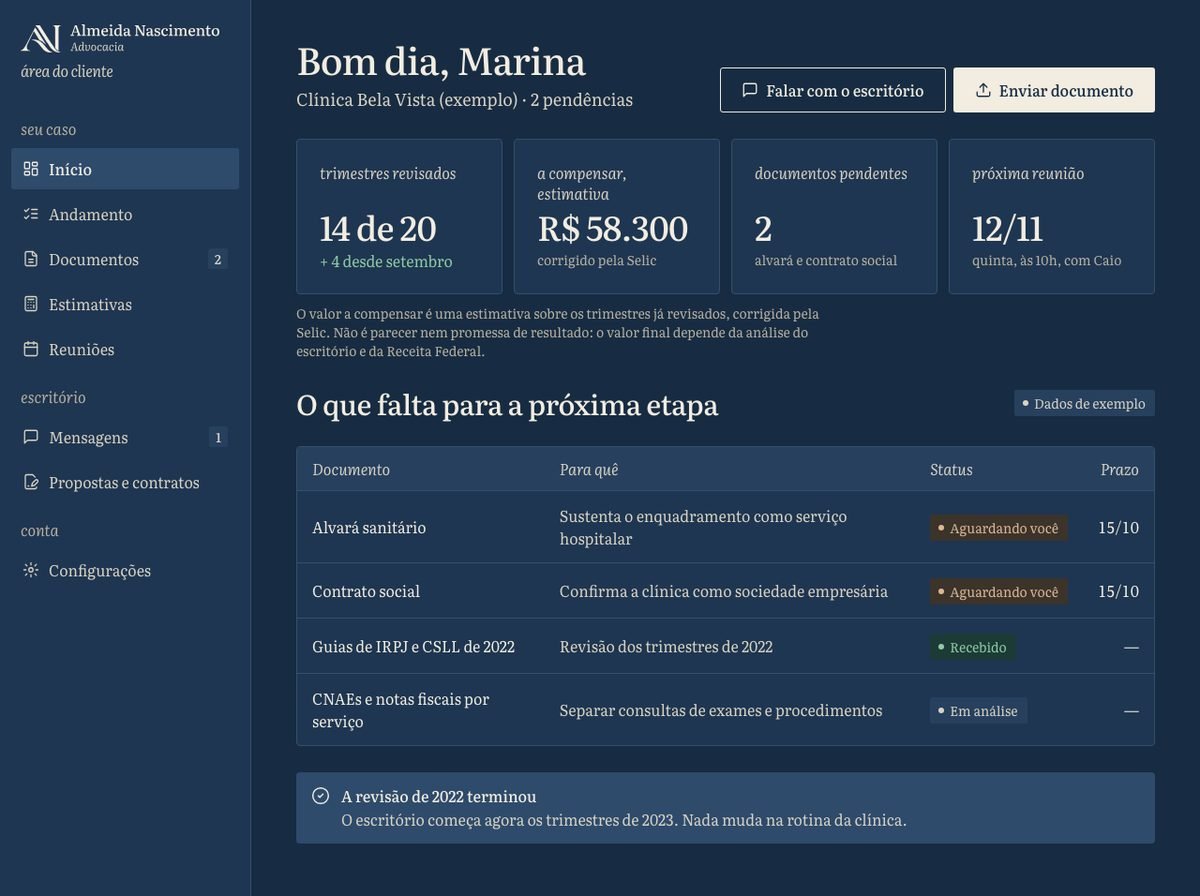Open the trimestres revisados card
This screenshot has height=896, width=1200.
pyautogui.click(x=399, y=216)
